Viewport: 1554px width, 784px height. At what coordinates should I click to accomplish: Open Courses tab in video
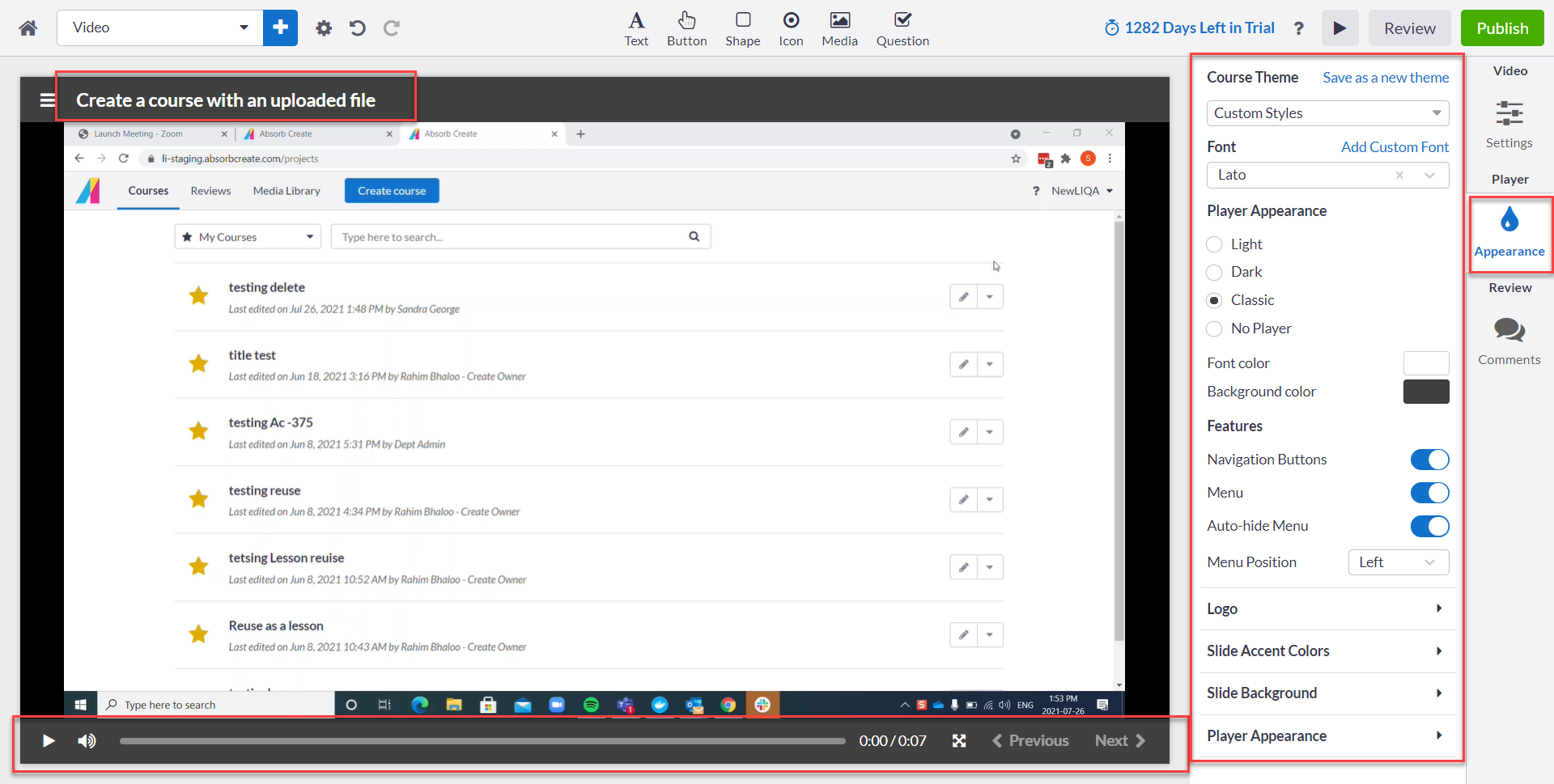click(148, 191)
